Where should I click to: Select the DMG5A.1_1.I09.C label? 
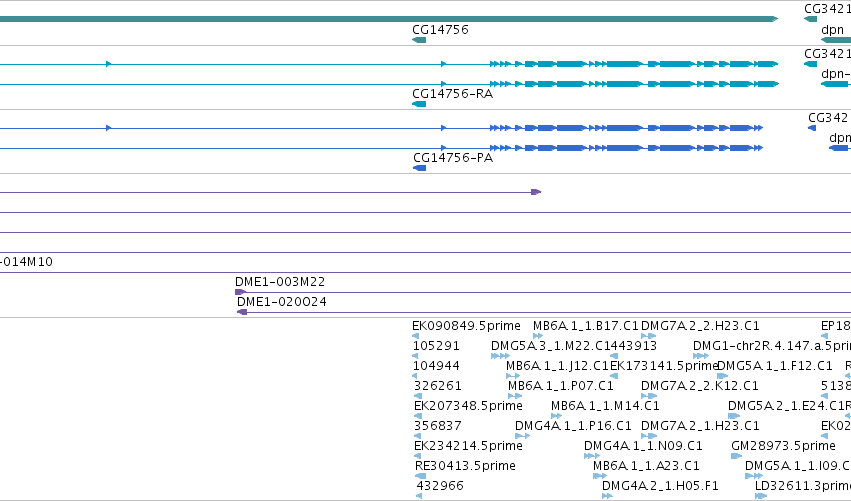tap(798, 466)
